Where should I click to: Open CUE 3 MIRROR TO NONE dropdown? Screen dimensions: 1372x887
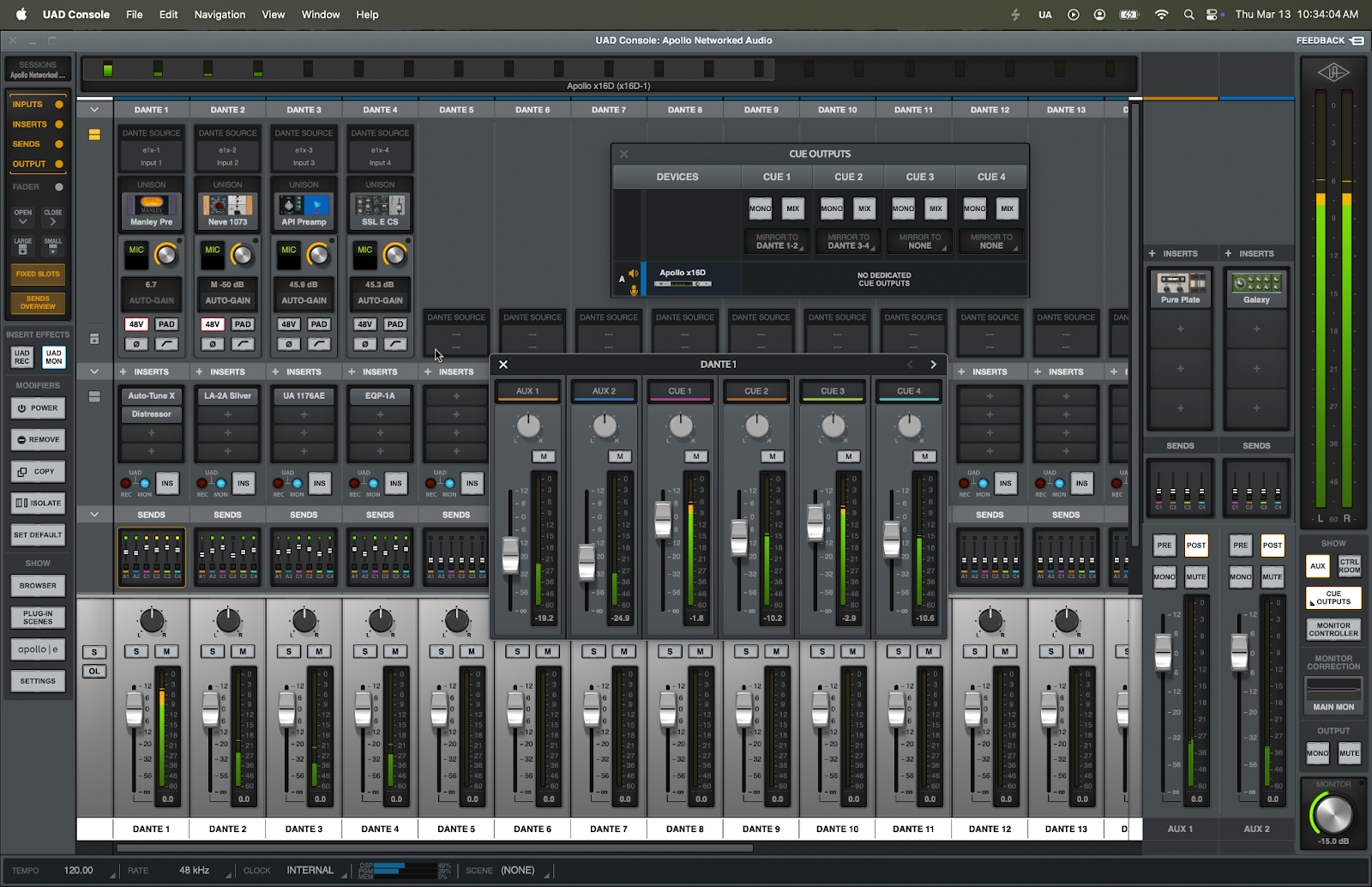tap(920, 242)
